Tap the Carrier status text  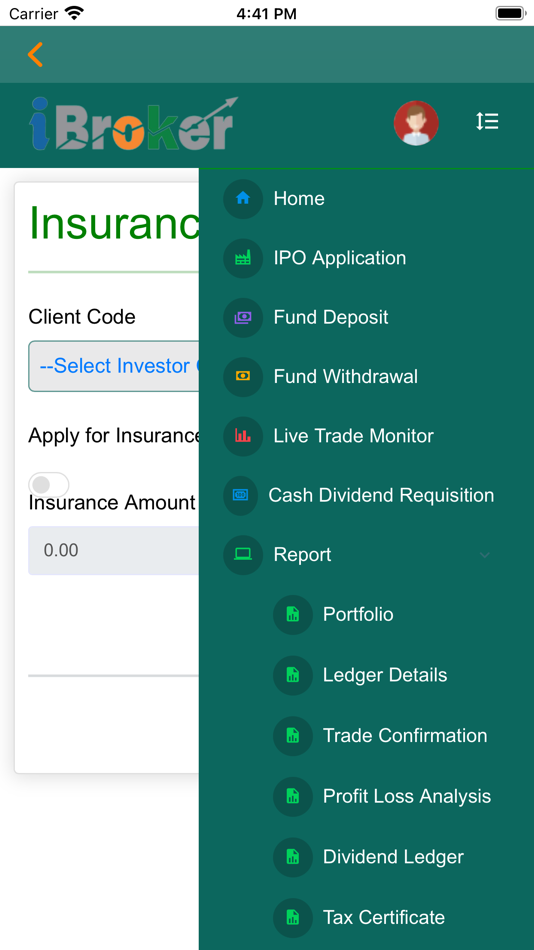[x=34, y=13]
